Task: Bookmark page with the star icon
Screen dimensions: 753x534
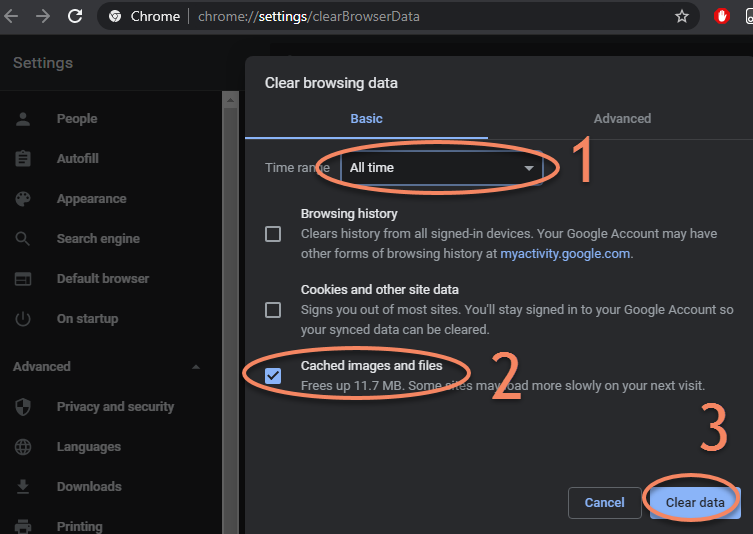Action: (x=682, y=16)
